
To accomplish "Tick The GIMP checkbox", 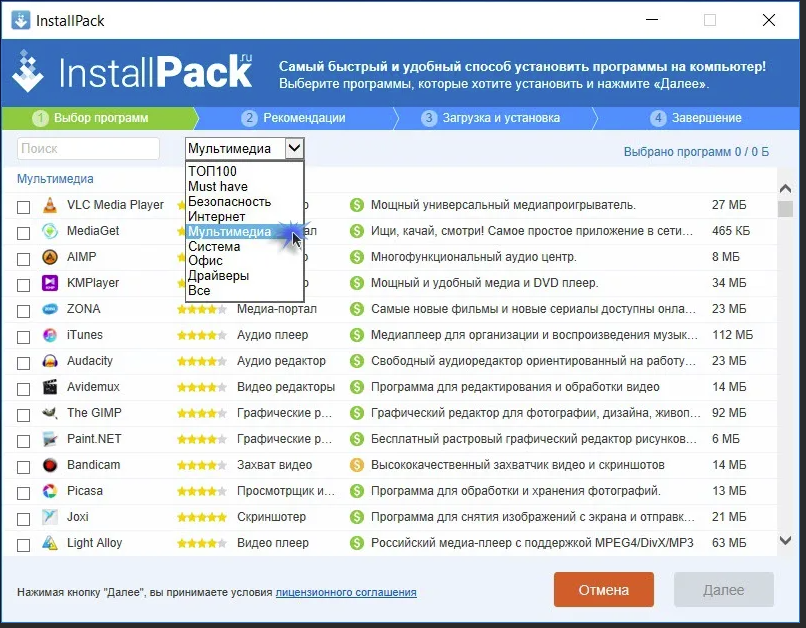I will click(x=24, y=415).
